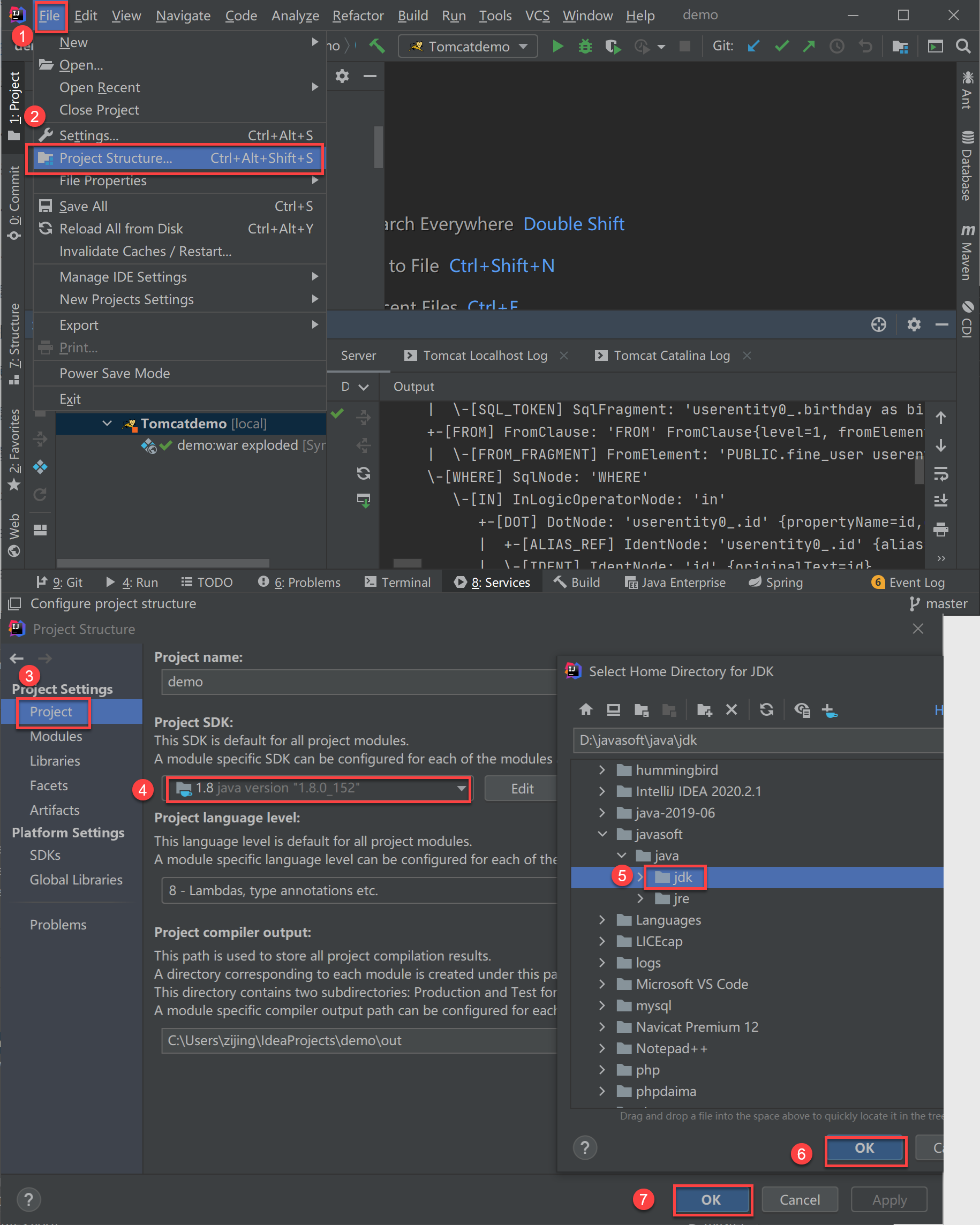
Task: Click the Project name field
Action: point(359,682)
